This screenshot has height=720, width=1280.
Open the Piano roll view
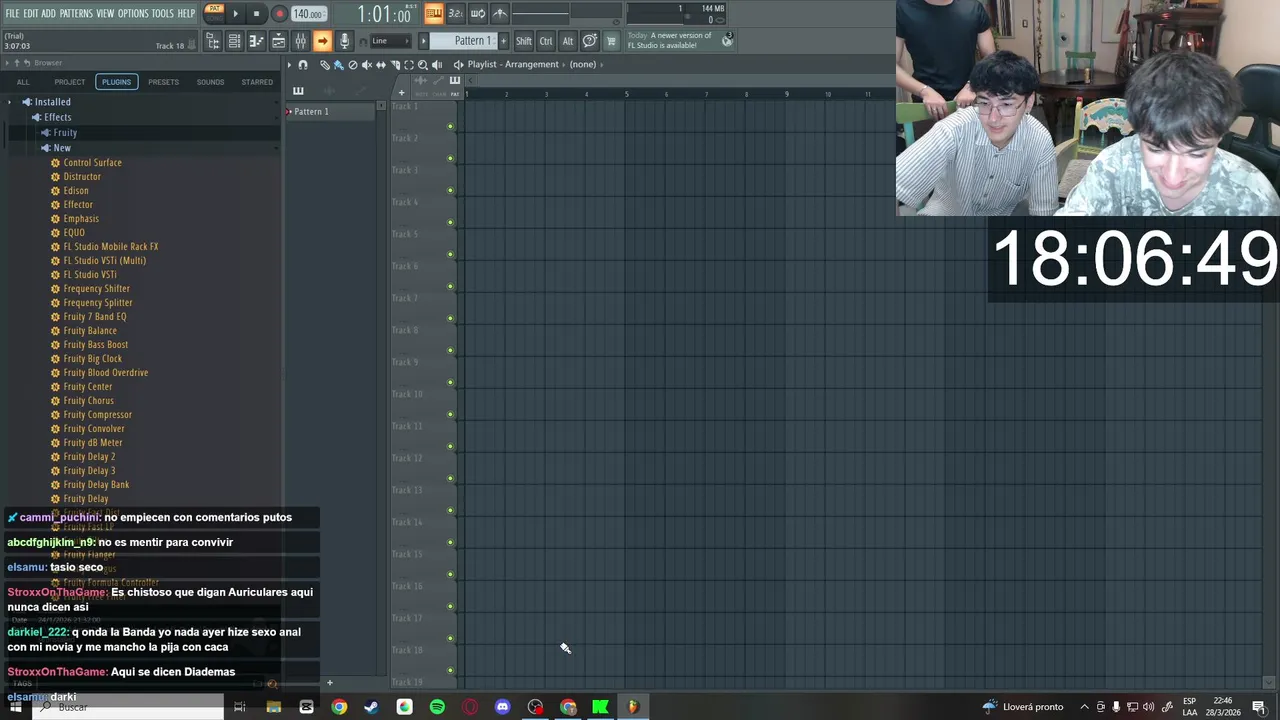256,41
